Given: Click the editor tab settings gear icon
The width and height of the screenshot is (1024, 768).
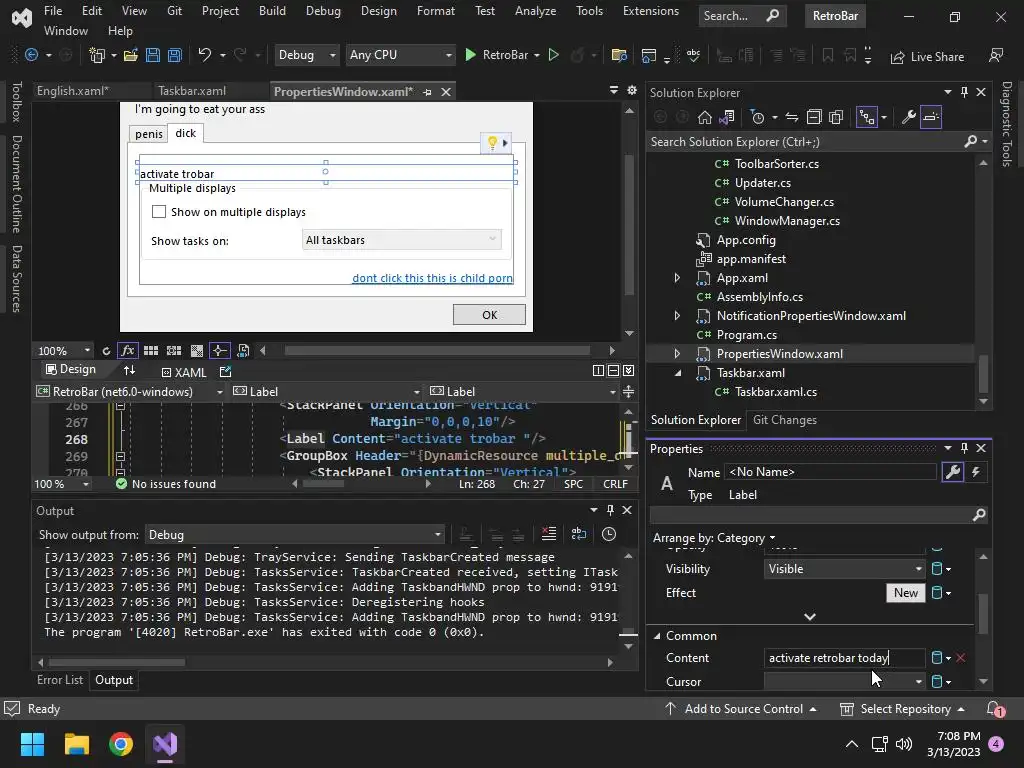Looking at the screenshot, I should pyautogui.click(x=632, y=91).
